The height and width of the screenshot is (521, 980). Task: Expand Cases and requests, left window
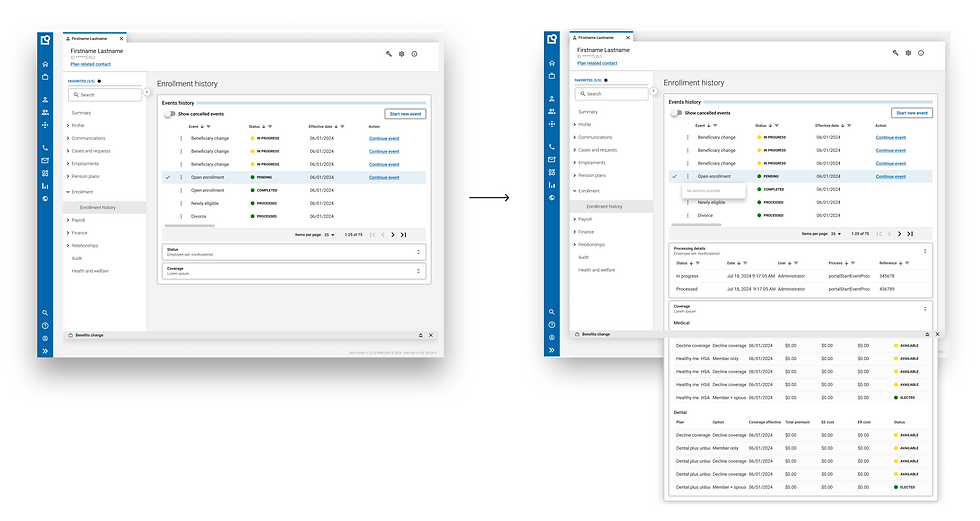tap(68, 151)
